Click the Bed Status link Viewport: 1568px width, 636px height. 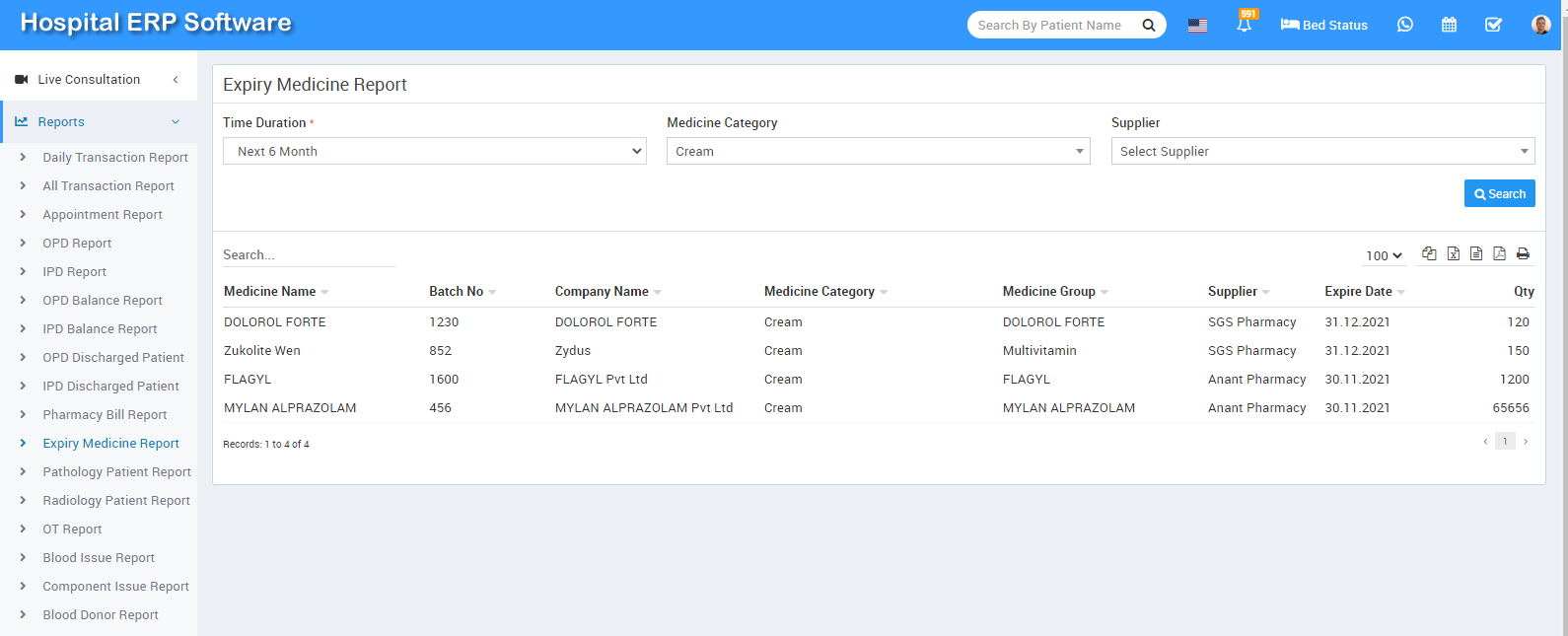coord(1323,25)
